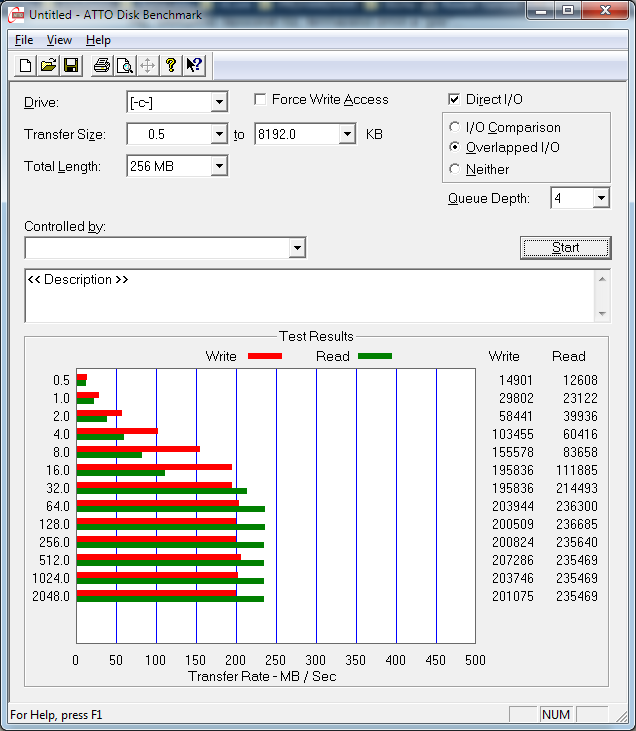Click the Transfer Rate - MB / Sec axis label

[262, 676]
